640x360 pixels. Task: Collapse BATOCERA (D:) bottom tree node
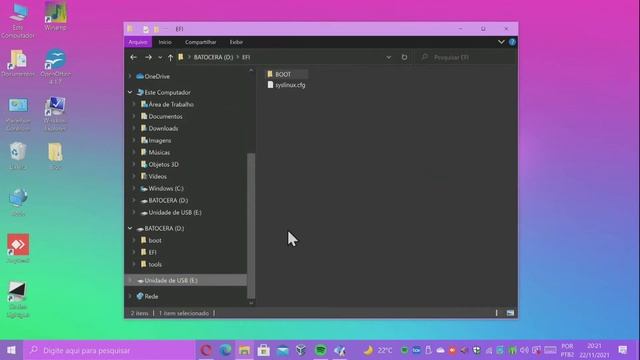coord(130,228)
